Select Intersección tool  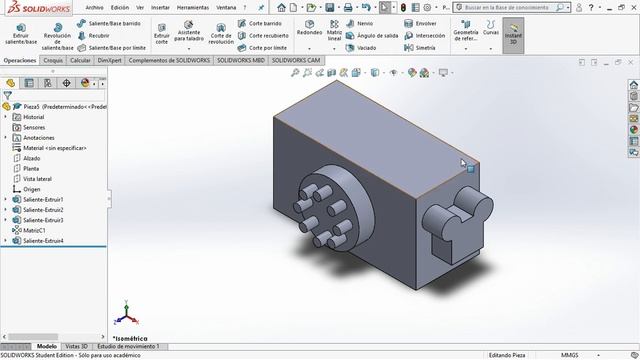point(424,36)
